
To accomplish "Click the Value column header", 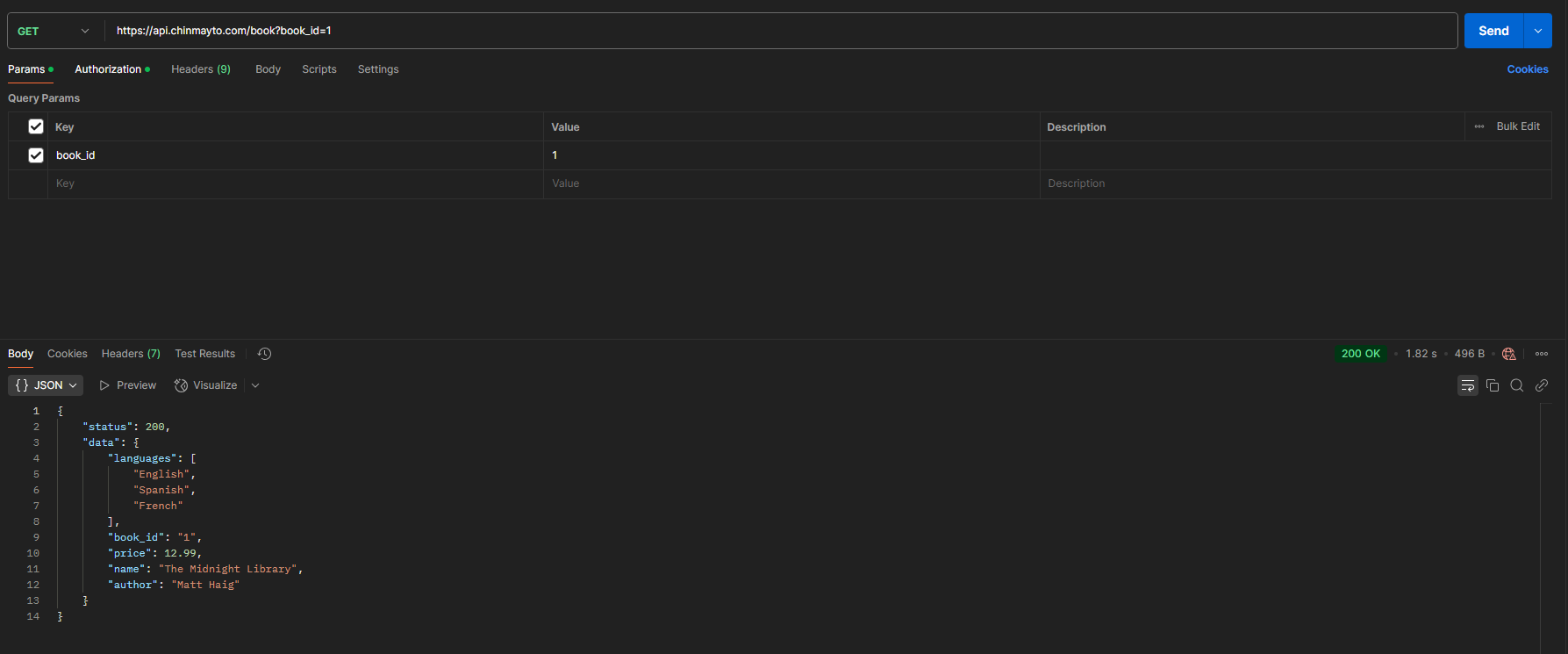I will pos(565,126).
